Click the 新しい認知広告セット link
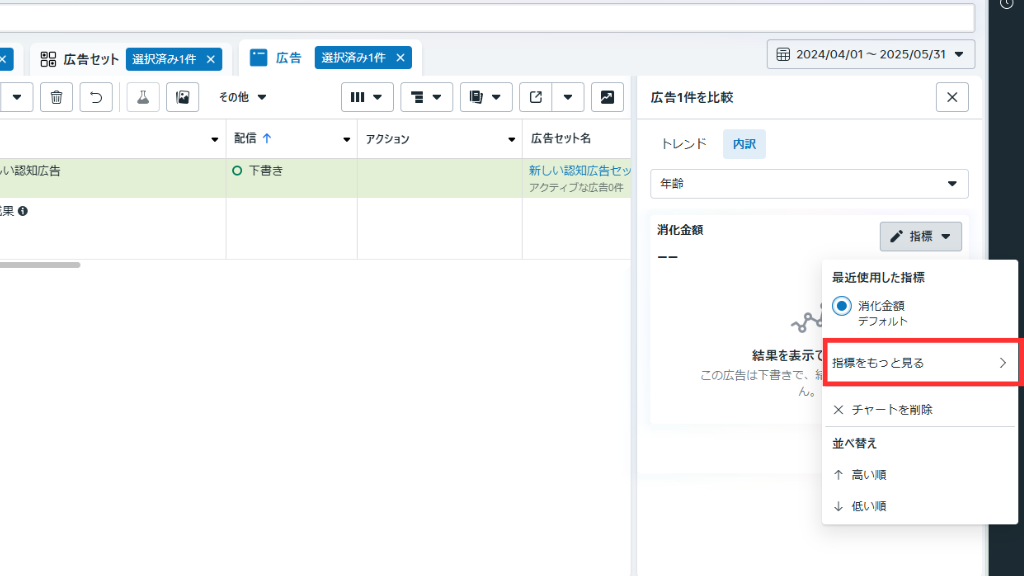The image size is (1024, 576). point(580,170)
